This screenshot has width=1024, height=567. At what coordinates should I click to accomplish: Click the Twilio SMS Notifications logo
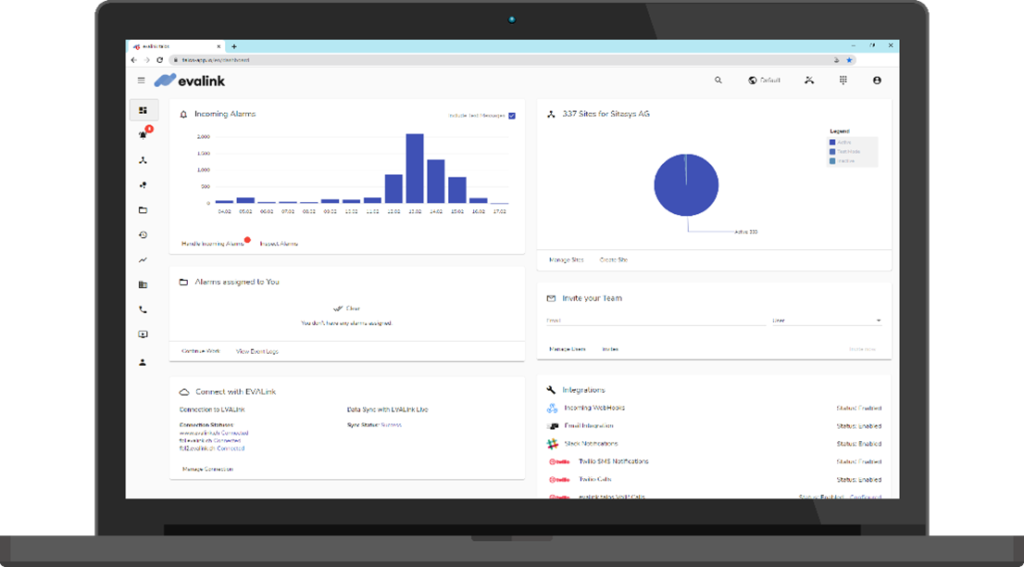coord(559,462)
